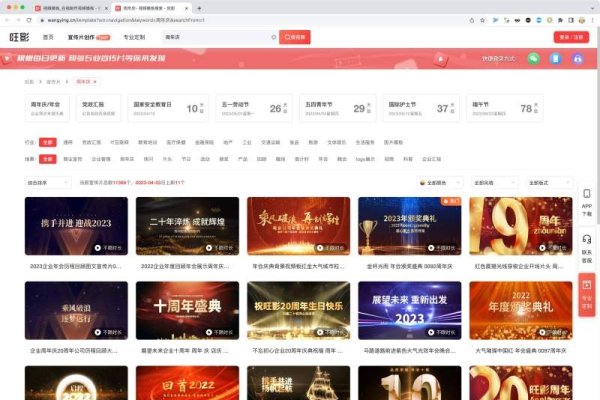
Task: Click the play icon at banner's left edge
Action: pyautogui.click(x=7, y=59)
